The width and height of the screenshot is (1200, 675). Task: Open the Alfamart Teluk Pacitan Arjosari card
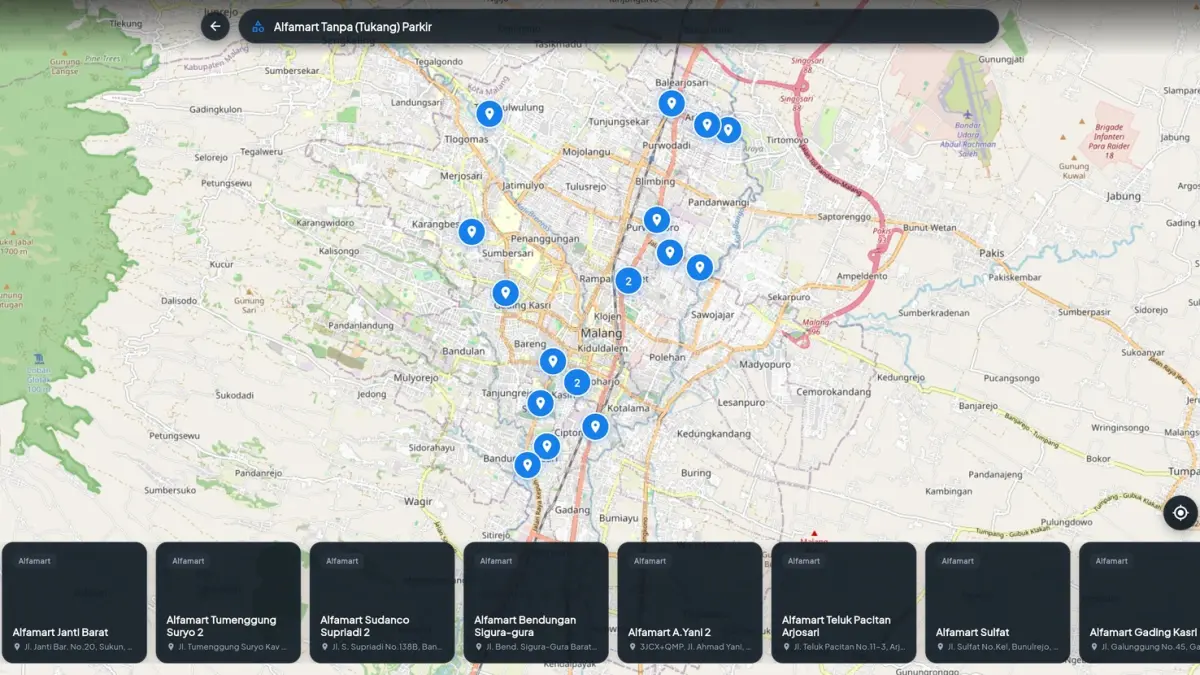(x=844, y=602)
